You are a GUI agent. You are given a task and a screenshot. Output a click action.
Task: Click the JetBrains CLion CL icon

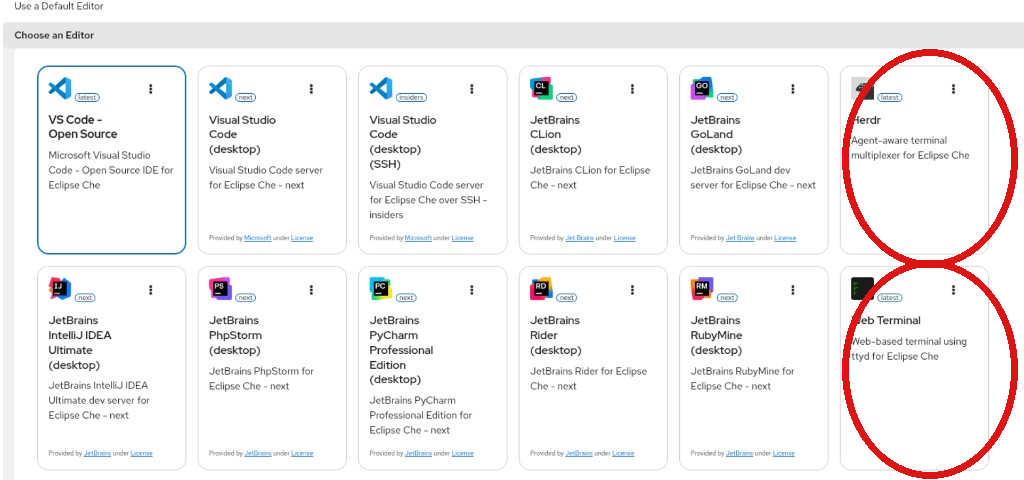point(542,88)
